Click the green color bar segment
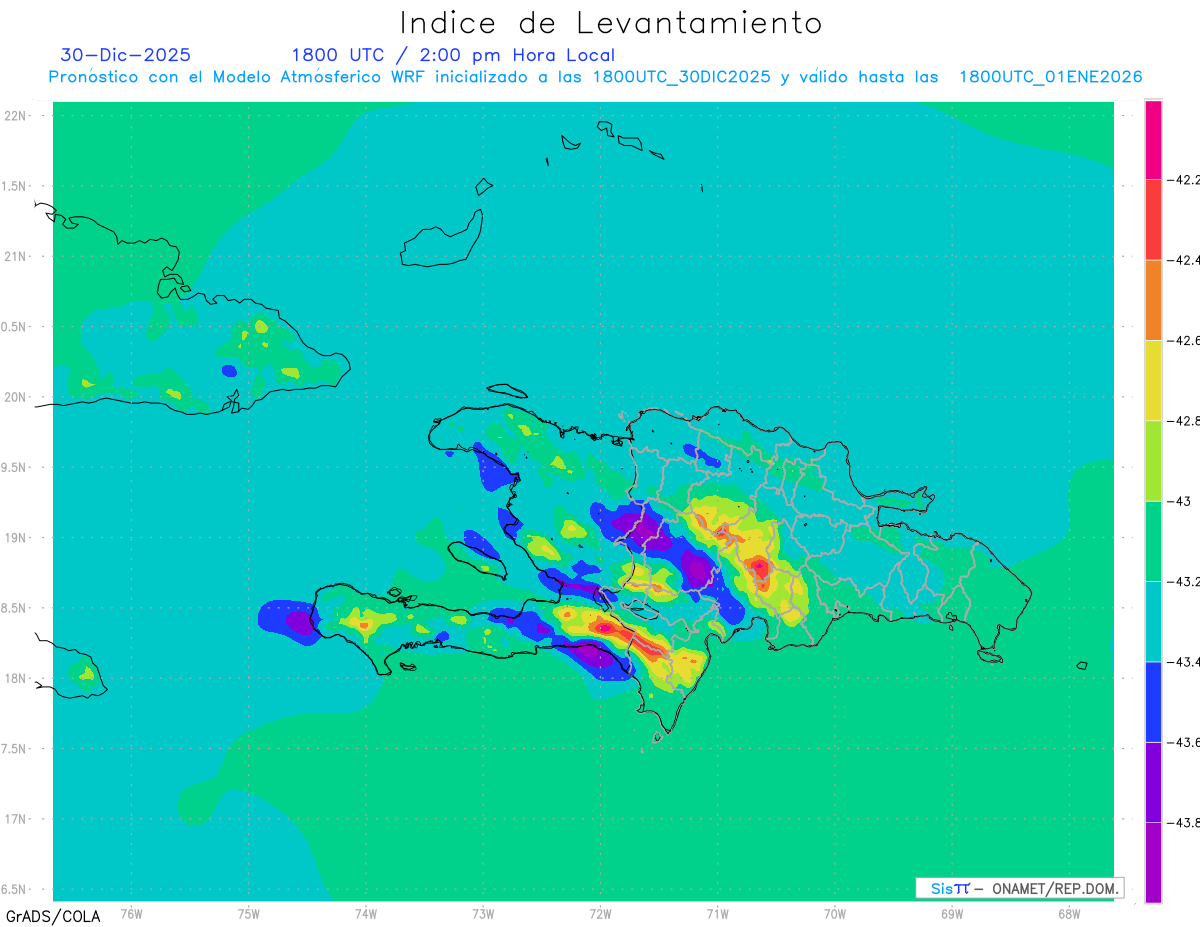Screen dimensions: 1200x927 [x=1153, y=541]
